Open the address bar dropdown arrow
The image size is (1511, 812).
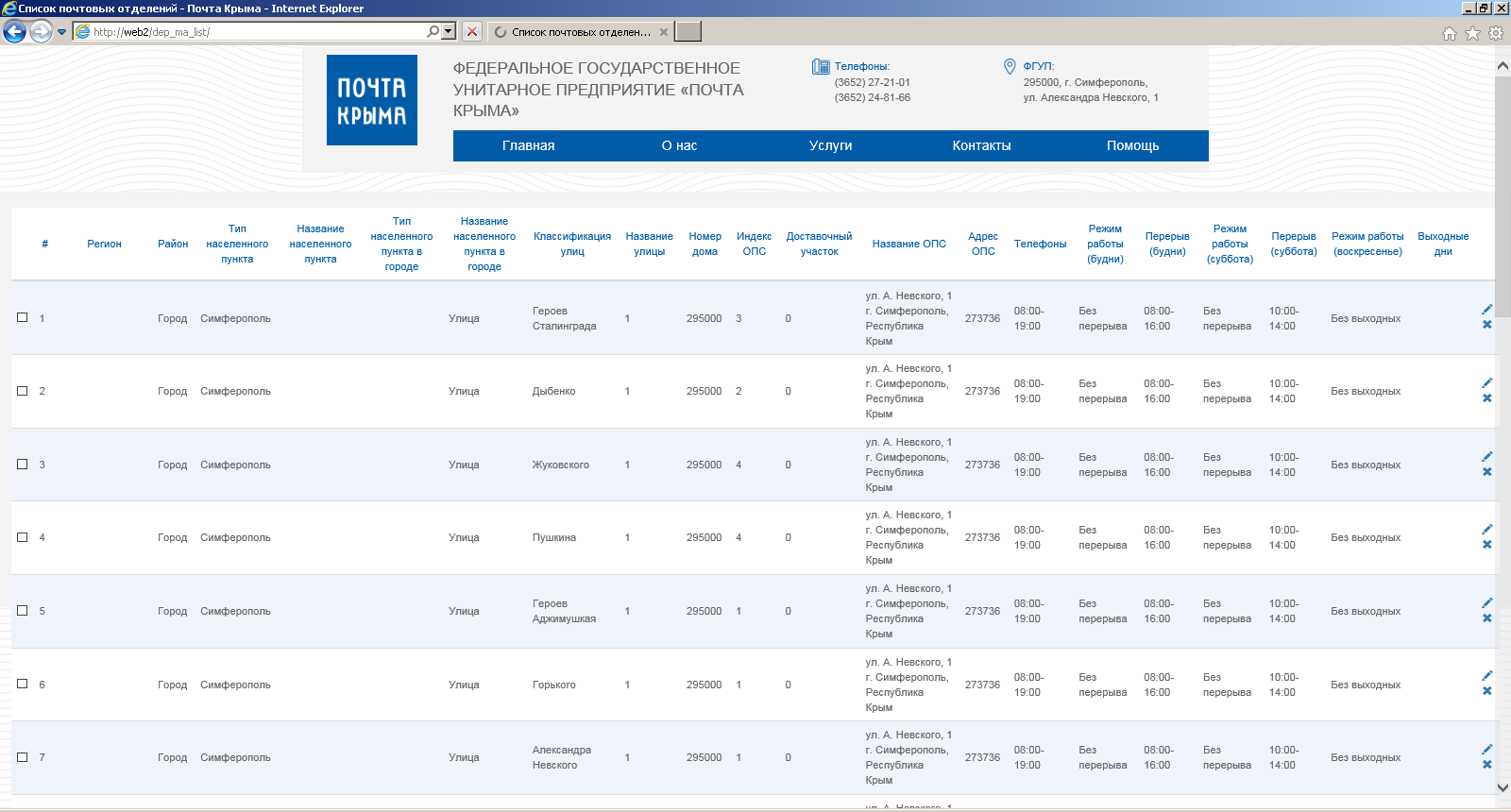pyautogui.click(x=449, y=31)
